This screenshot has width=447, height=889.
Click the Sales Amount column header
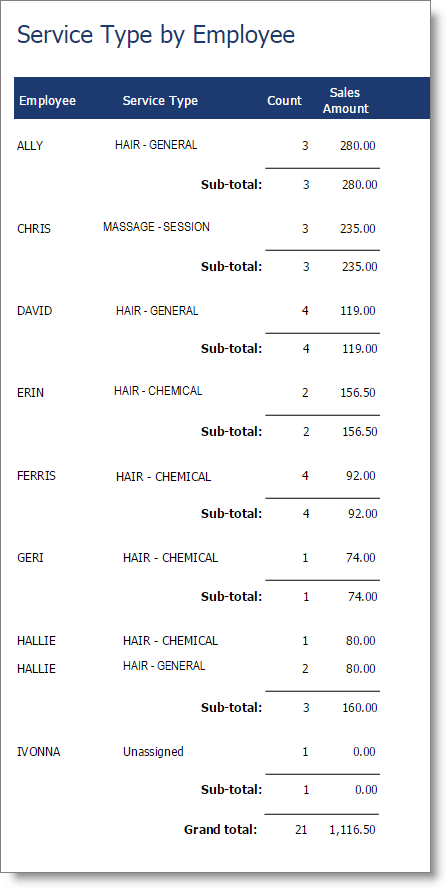click(x=345, y=100)
